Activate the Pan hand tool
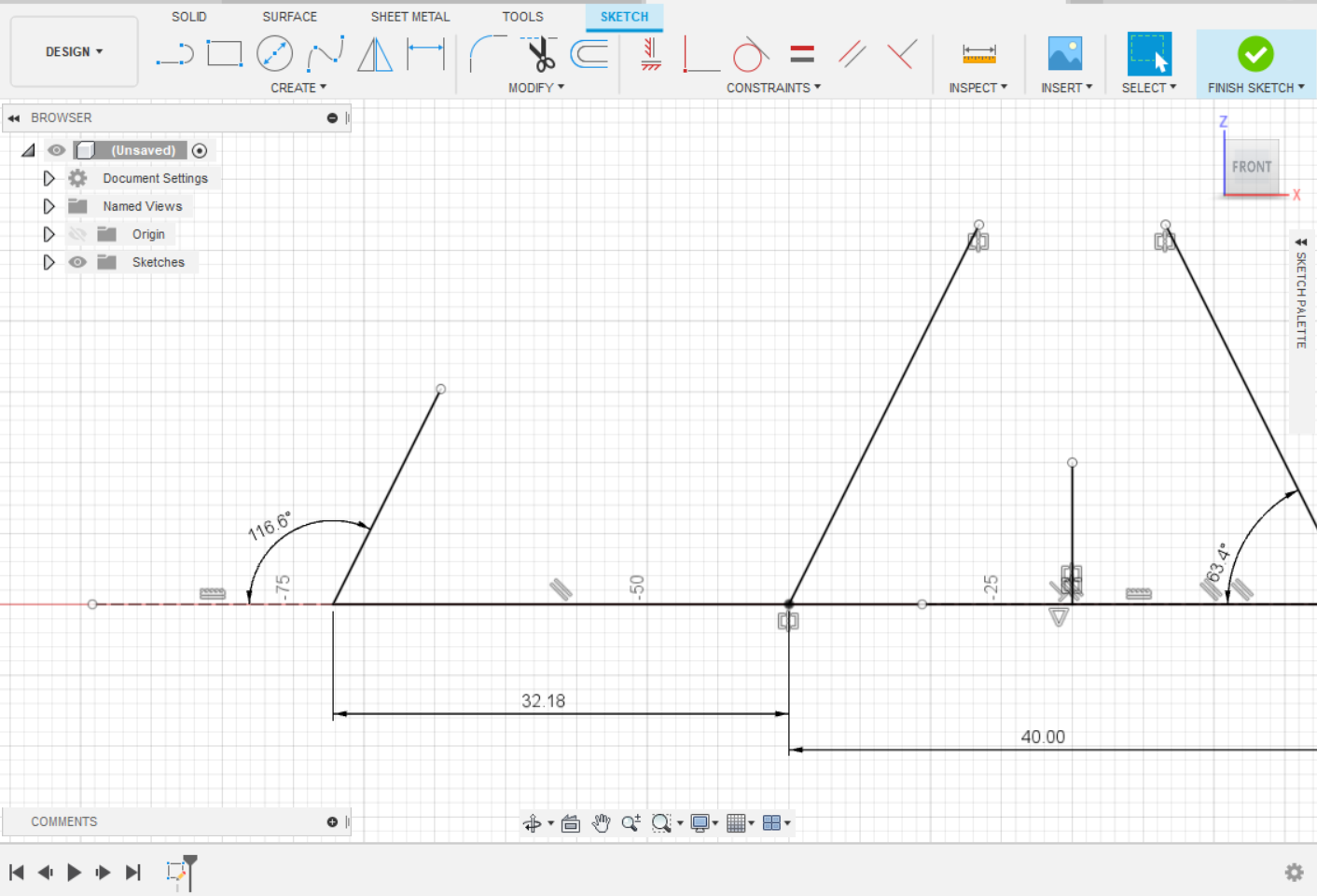Image resolution: width=1317 pixels, height=896 pixels. (601, 823)
